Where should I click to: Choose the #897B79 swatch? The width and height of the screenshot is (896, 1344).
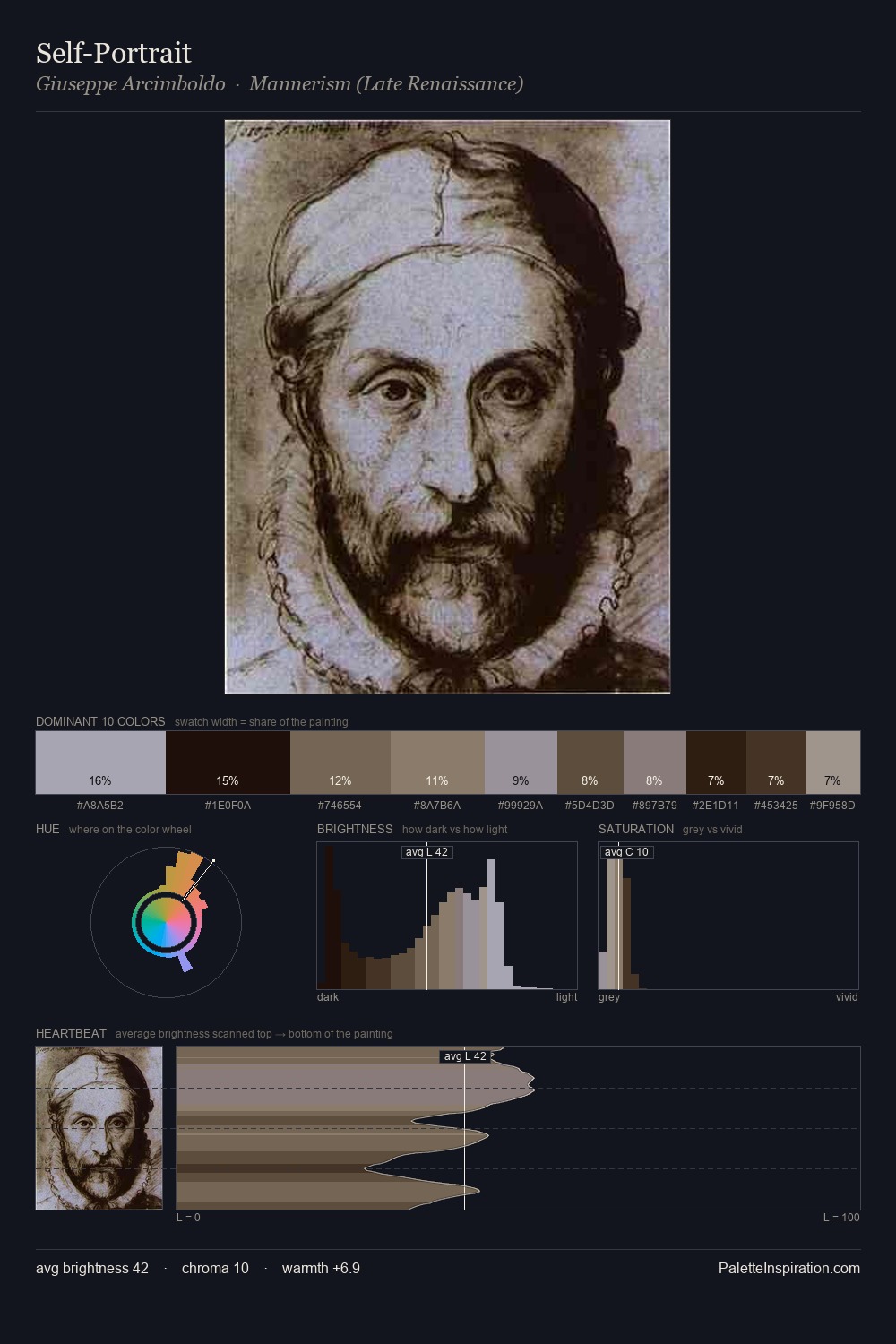(655, 762)
